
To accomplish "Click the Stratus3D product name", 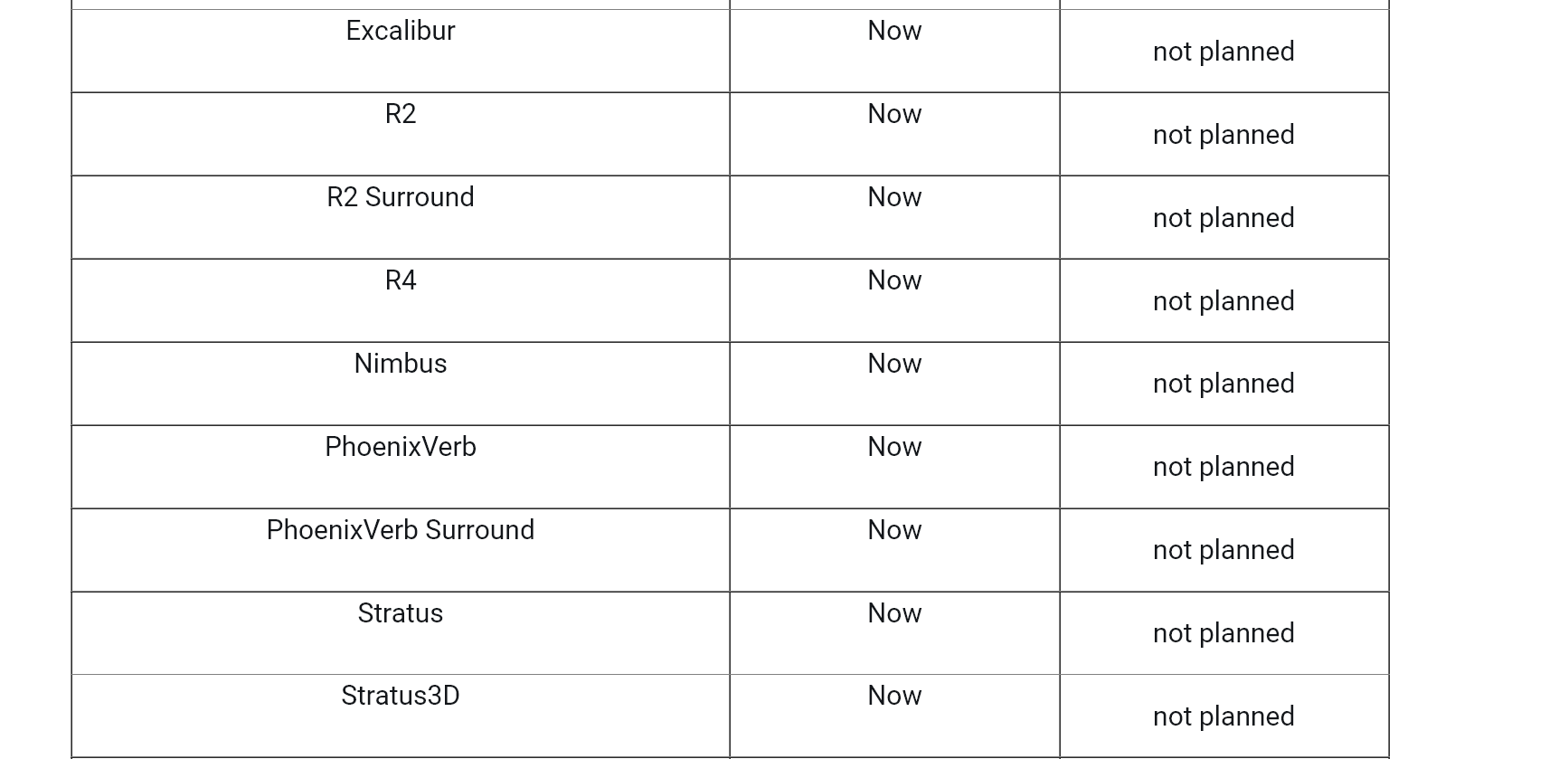I will point(400,696).
